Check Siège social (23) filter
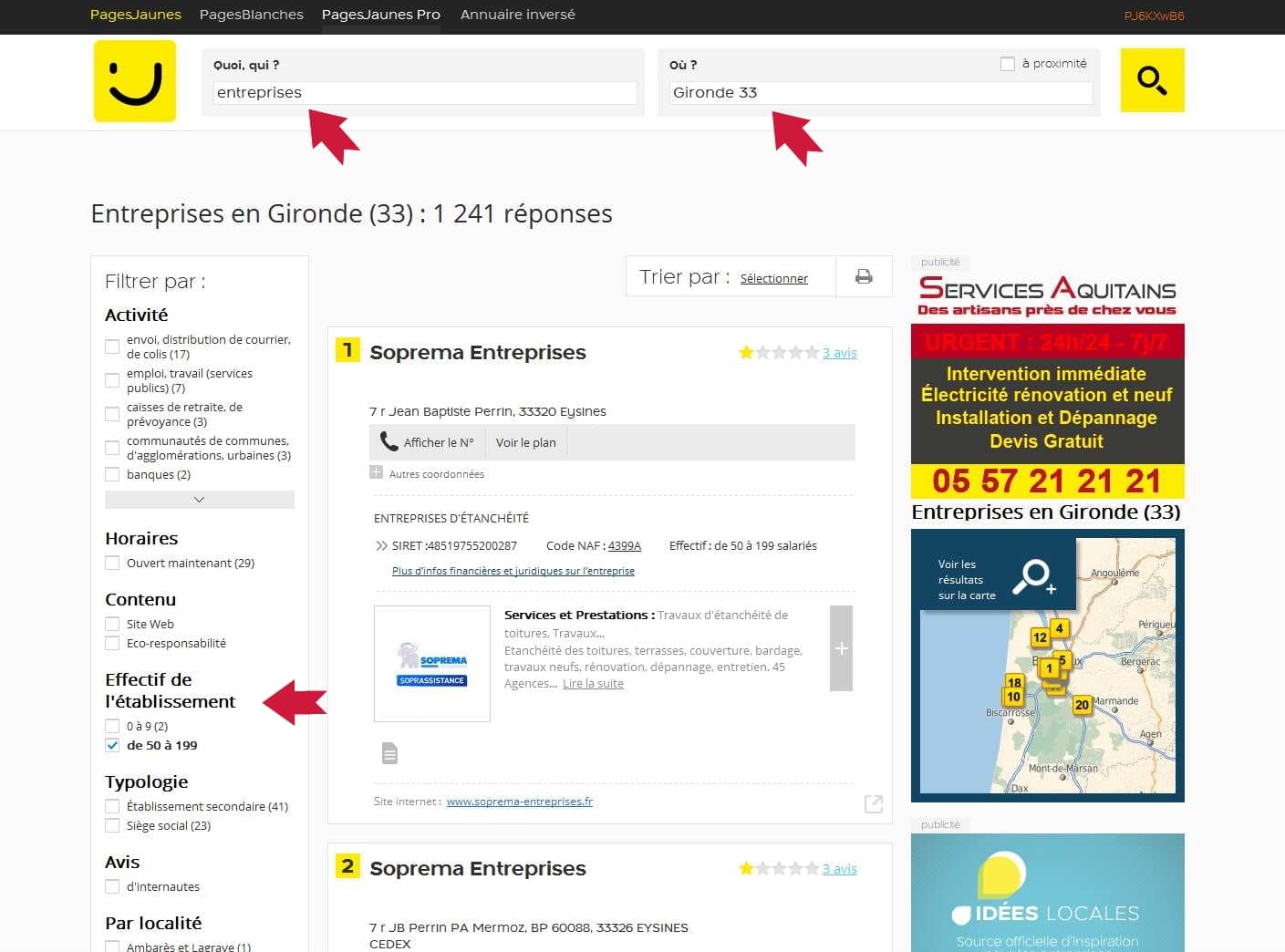Screen dimensions: 1285x952 pos(112,825)
